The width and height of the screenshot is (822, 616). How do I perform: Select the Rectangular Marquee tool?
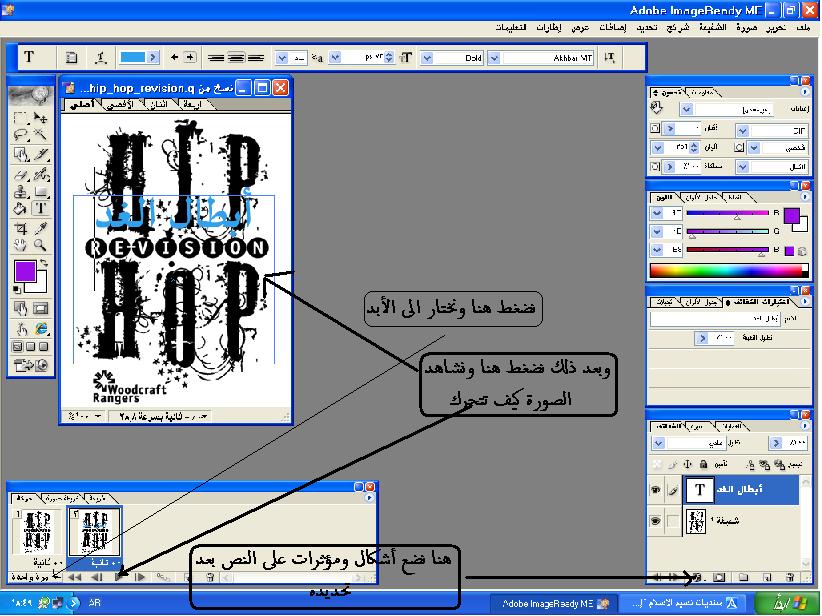coord(20,118)
